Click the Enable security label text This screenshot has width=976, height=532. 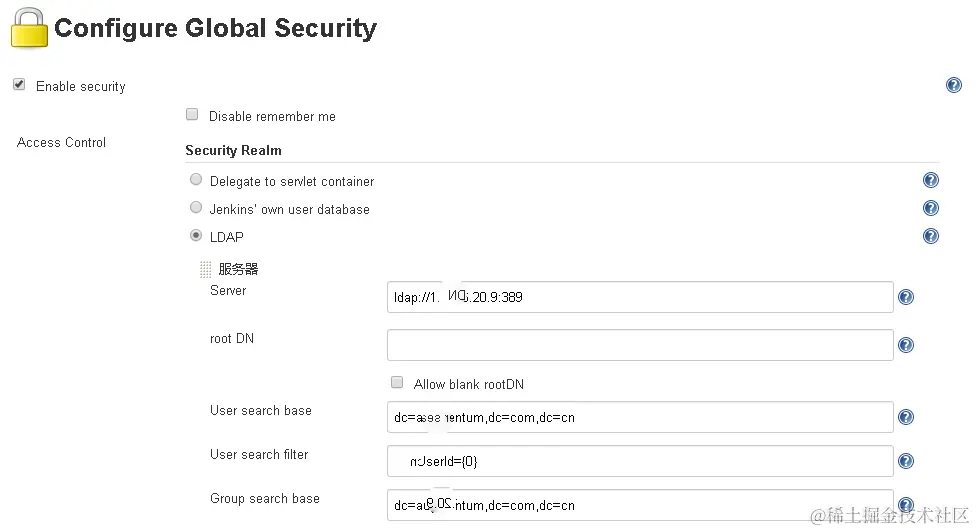pos(81,86)
